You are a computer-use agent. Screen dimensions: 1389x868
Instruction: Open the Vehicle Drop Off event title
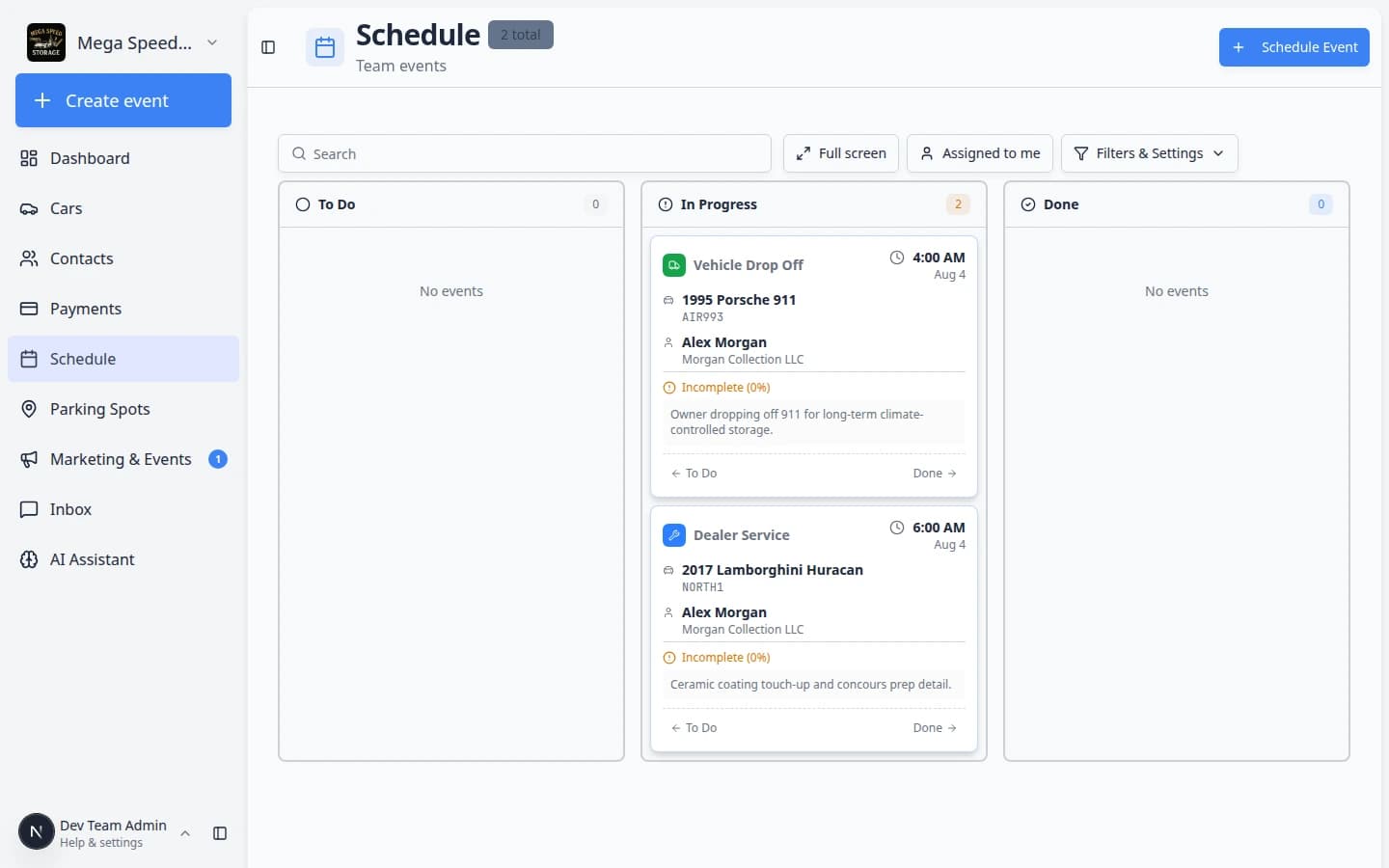point(749,265)
